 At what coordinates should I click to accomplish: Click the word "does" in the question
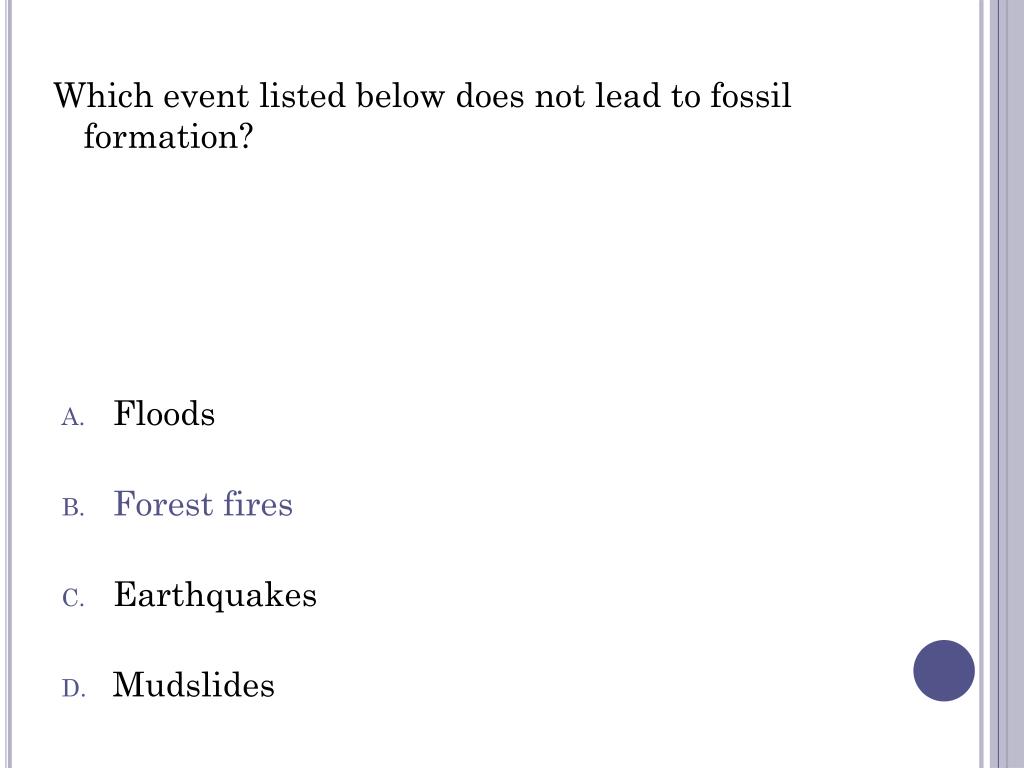[490, 97]
